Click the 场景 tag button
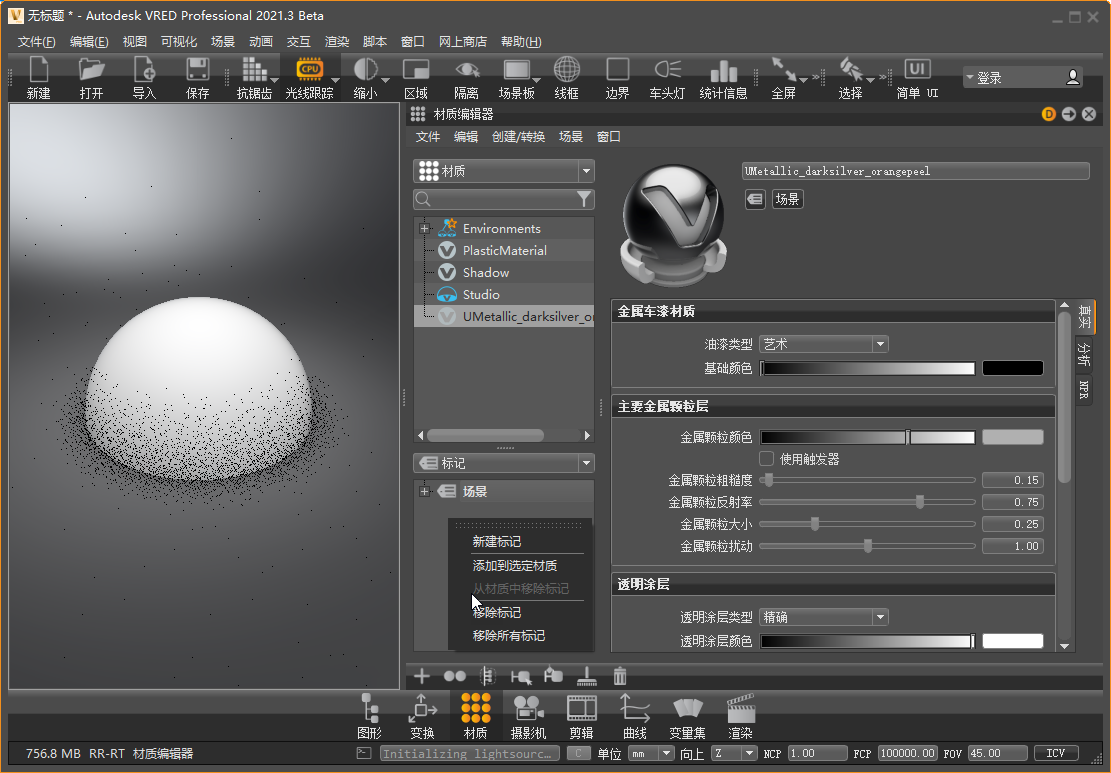This screenshot has height=773, width=1111. coord(786,199)
